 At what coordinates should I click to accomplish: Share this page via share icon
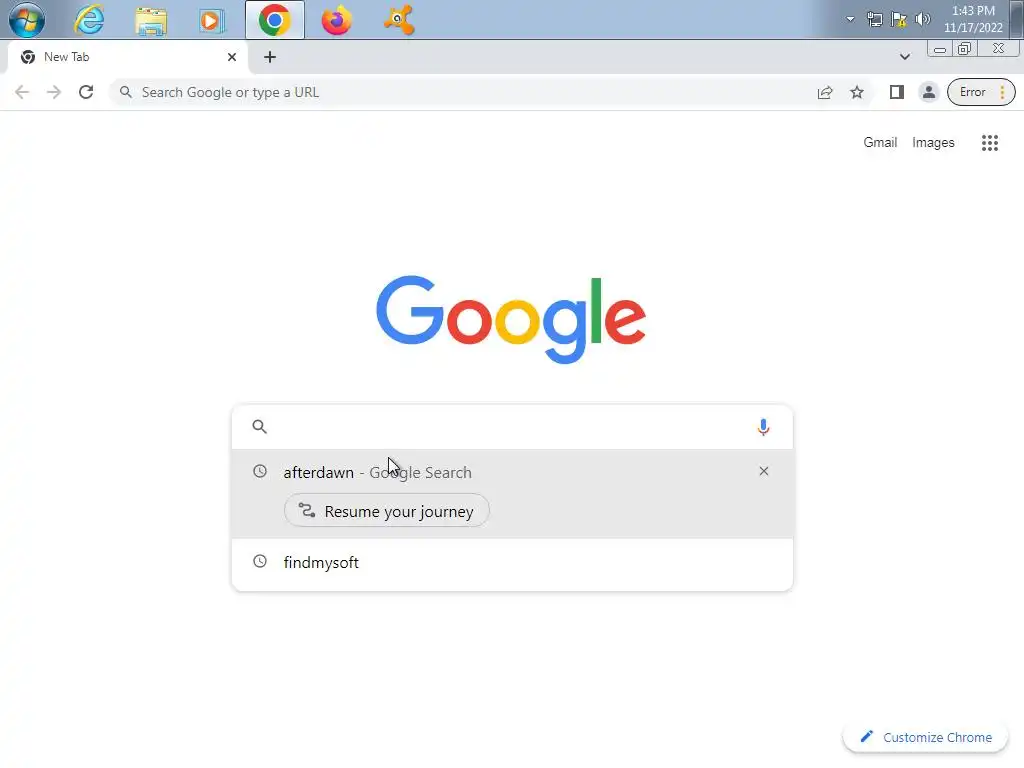pyautogui.click(x=825, y=92)
